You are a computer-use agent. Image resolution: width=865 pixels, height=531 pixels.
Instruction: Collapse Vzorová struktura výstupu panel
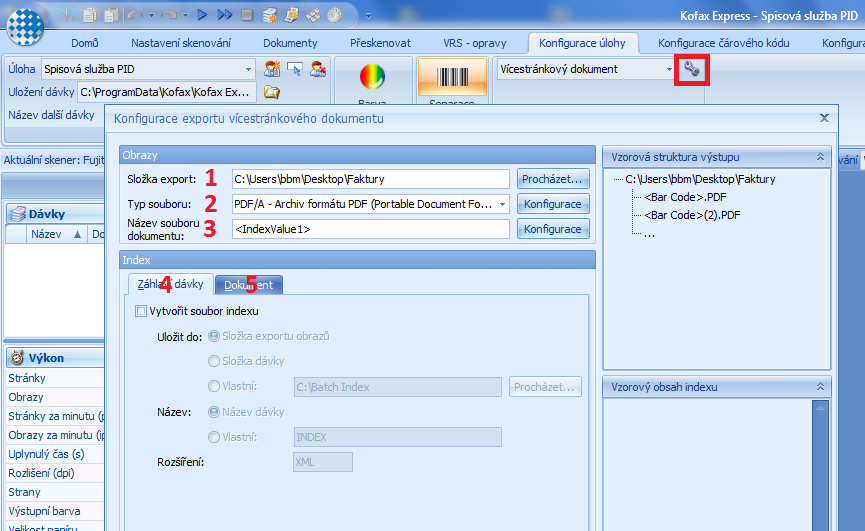pos(820,157)
